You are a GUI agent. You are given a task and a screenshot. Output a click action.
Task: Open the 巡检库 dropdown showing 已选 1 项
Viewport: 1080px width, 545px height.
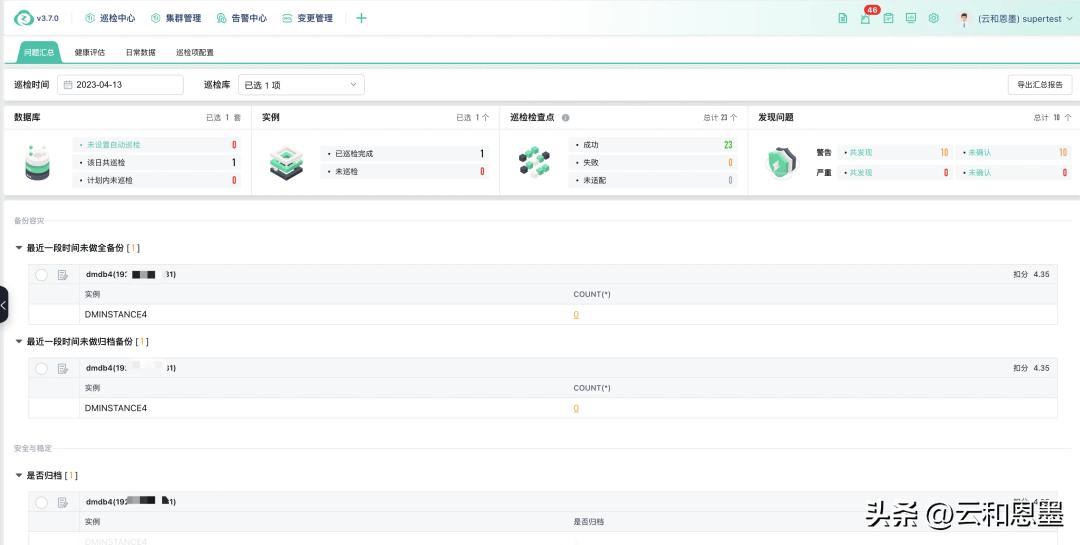click(301, 85)
